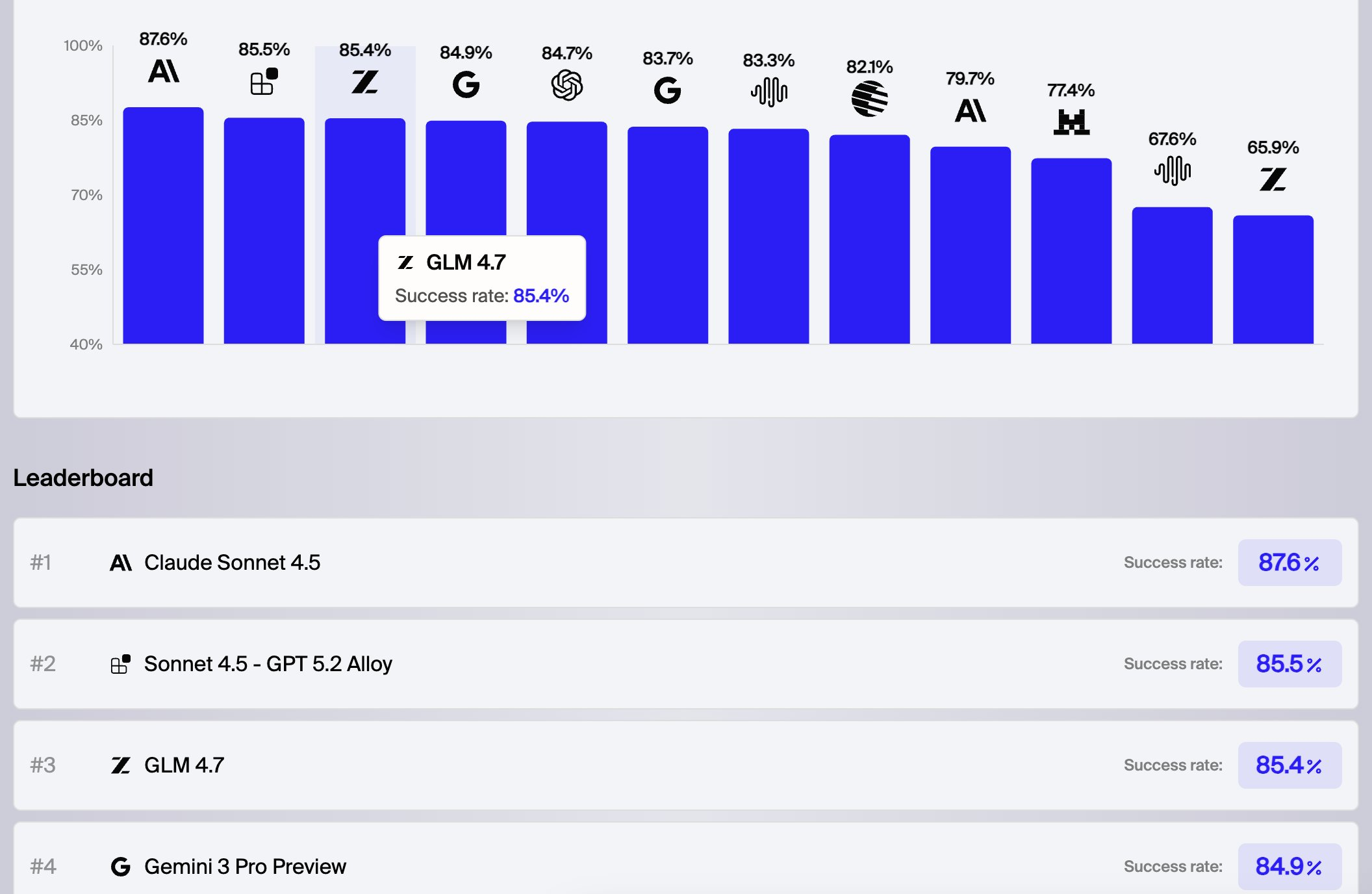Screen dimensions: 1372x894
Task: Click the striped globe logo above the 82.1% bar
Action: click(x=869, y=99)
